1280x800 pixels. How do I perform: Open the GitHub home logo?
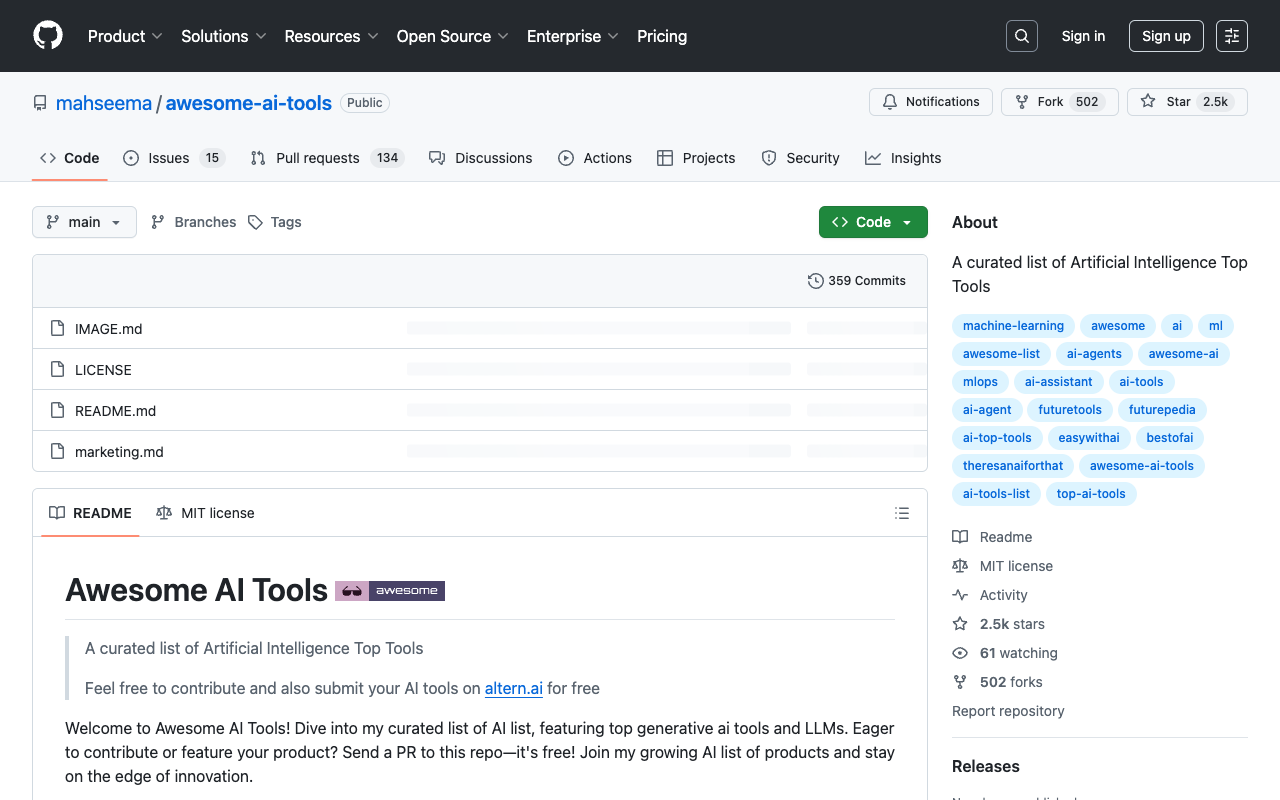pyautogui.click(x=48, y=36)
